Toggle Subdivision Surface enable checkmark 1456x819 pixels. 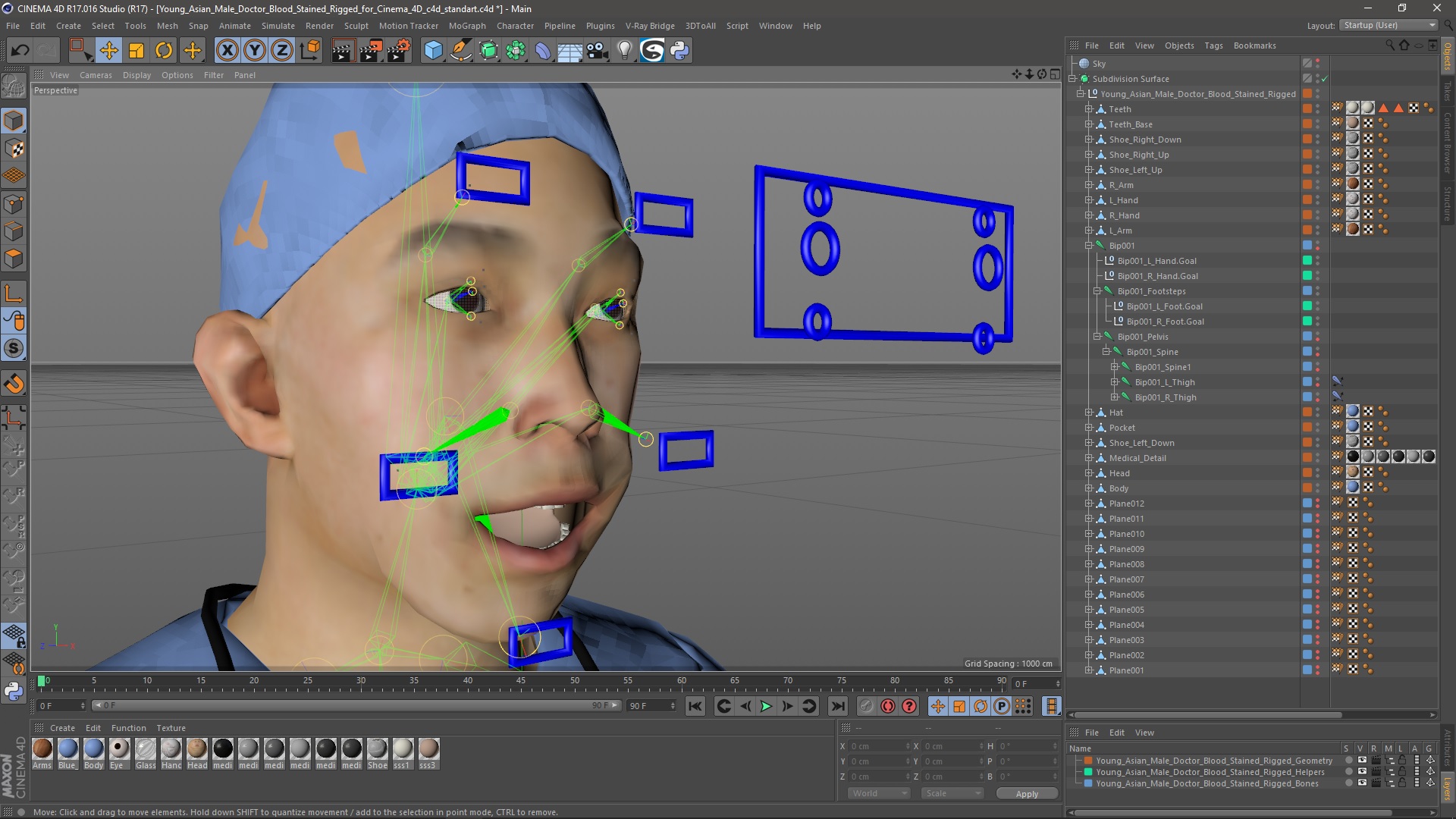[x=1325, y=79]
